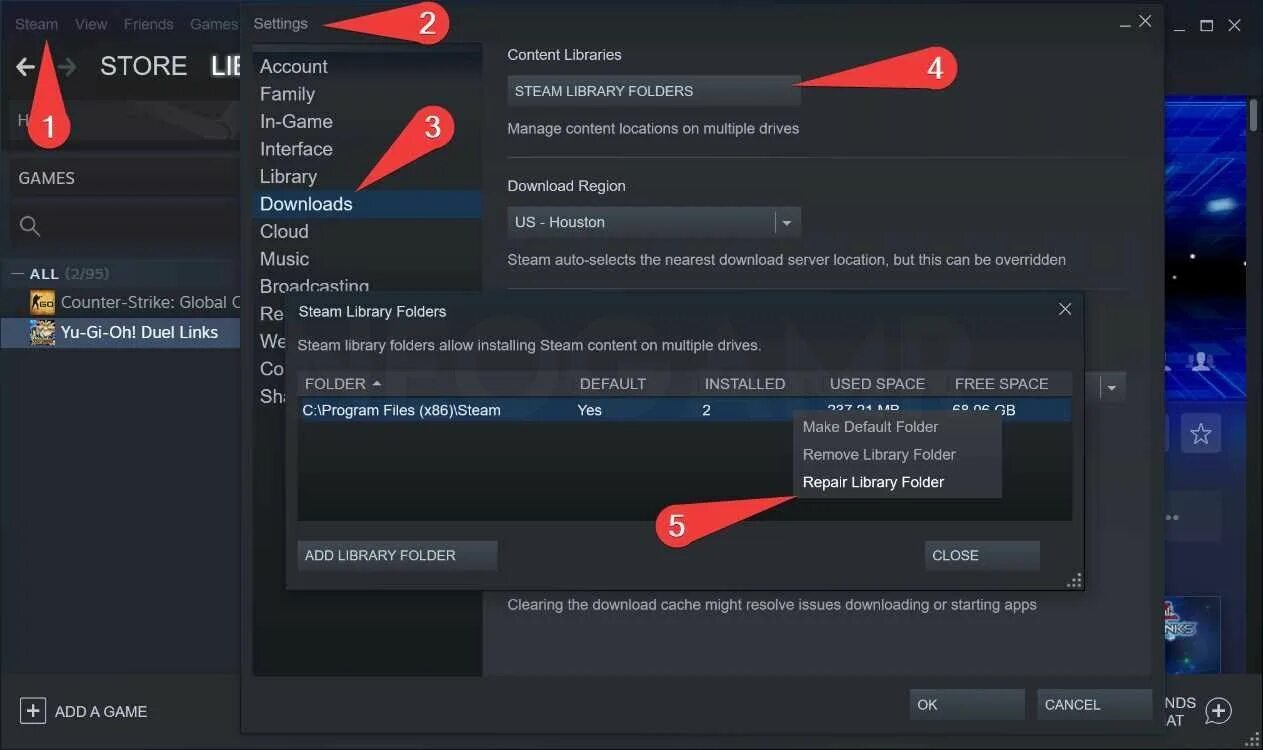Click the Counter-Strike game icon
1263x750 pixels.
coord(42,302)
